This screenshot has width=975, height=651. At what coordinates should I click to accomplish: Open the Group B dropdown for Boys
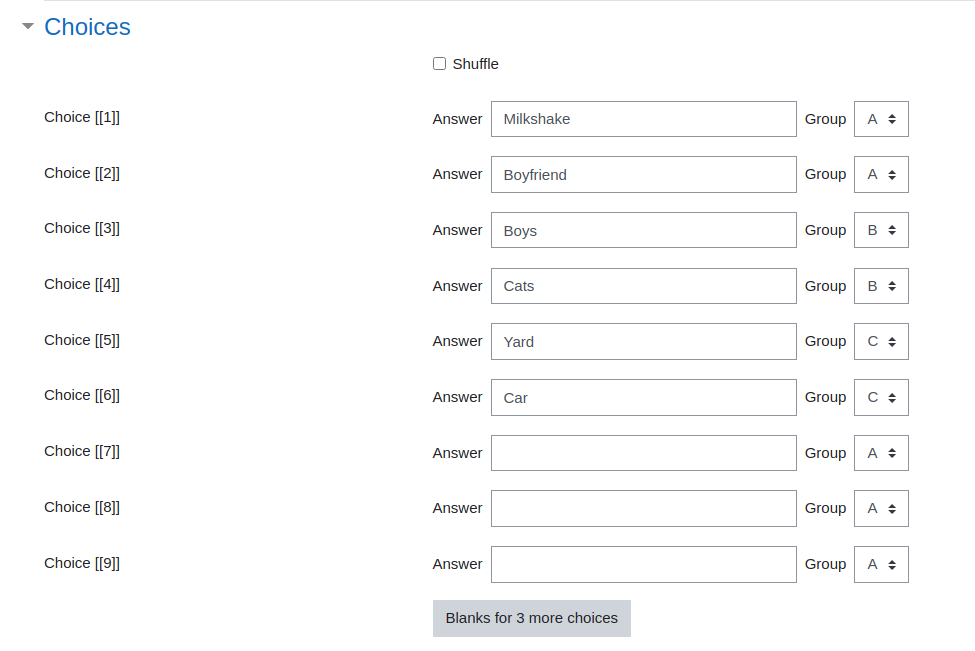[x=881, y=230]
